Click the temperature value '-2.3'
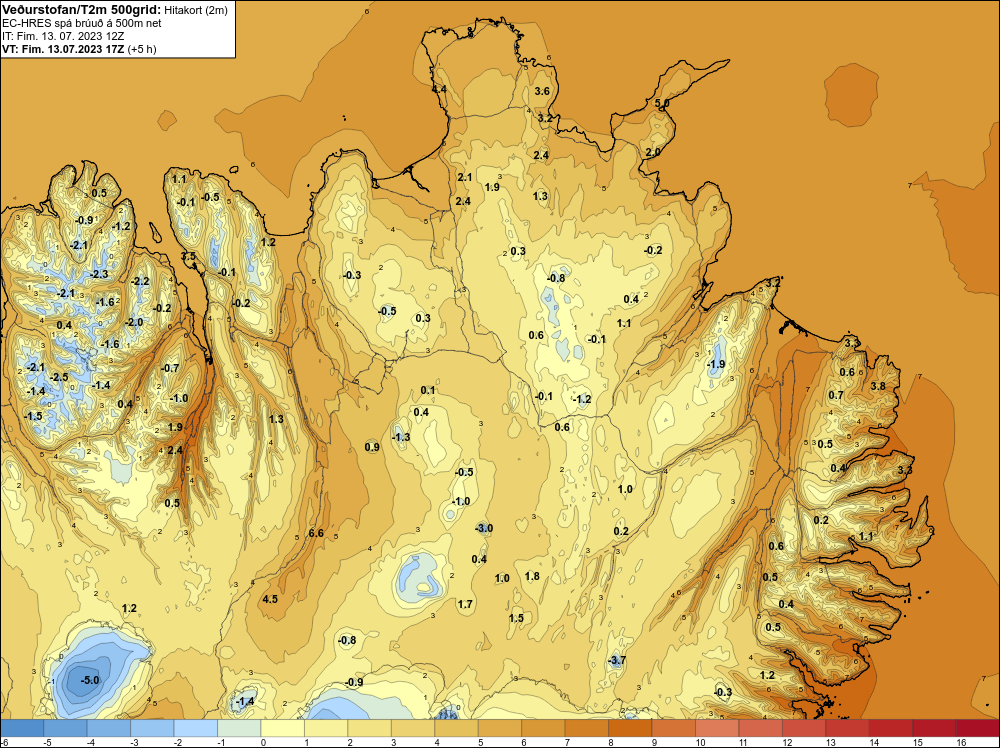 [99, 274]
